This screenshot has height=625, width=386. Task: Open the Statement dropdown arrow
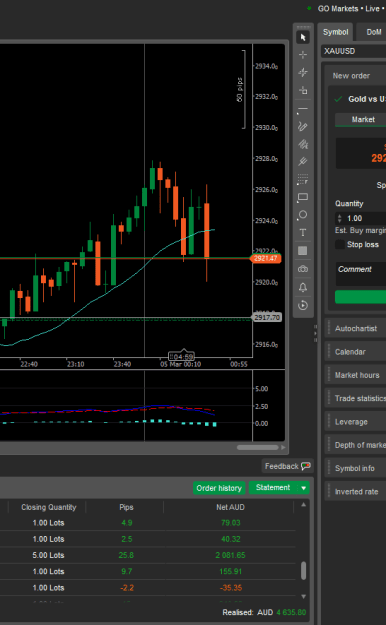coord(303,488)
